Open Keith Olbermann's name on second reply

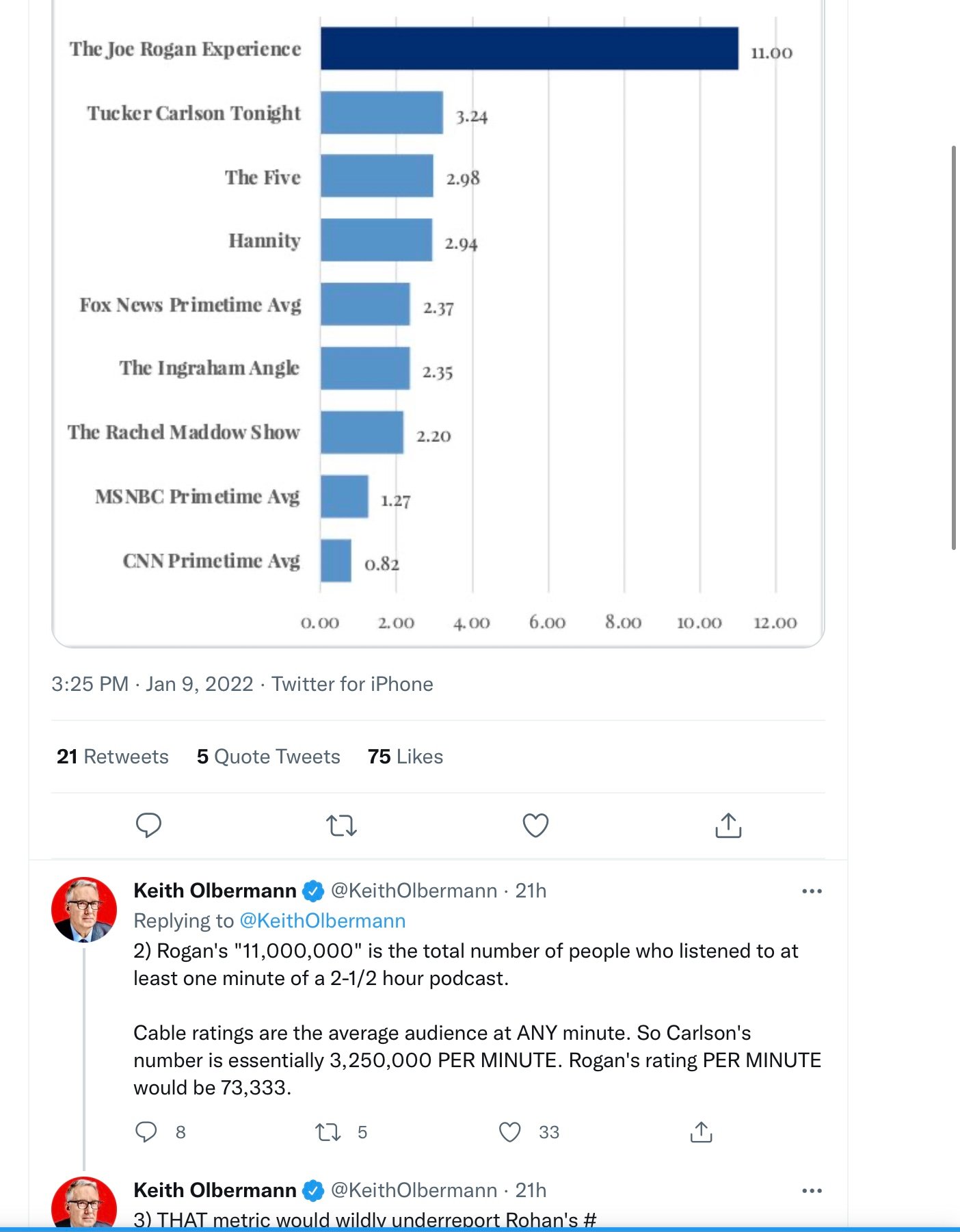point(215,1190)
